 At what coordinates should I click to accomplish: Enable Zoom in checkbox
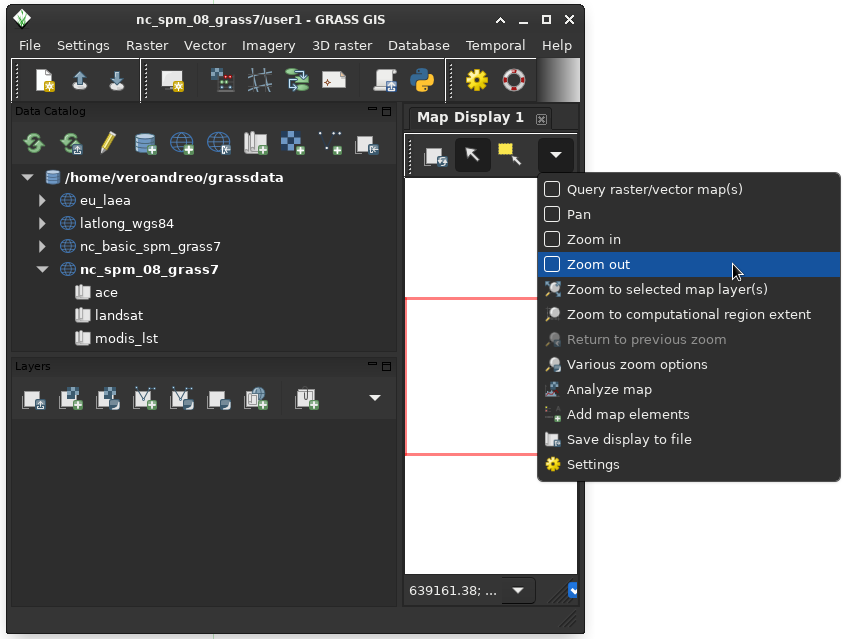click(552, 239)
